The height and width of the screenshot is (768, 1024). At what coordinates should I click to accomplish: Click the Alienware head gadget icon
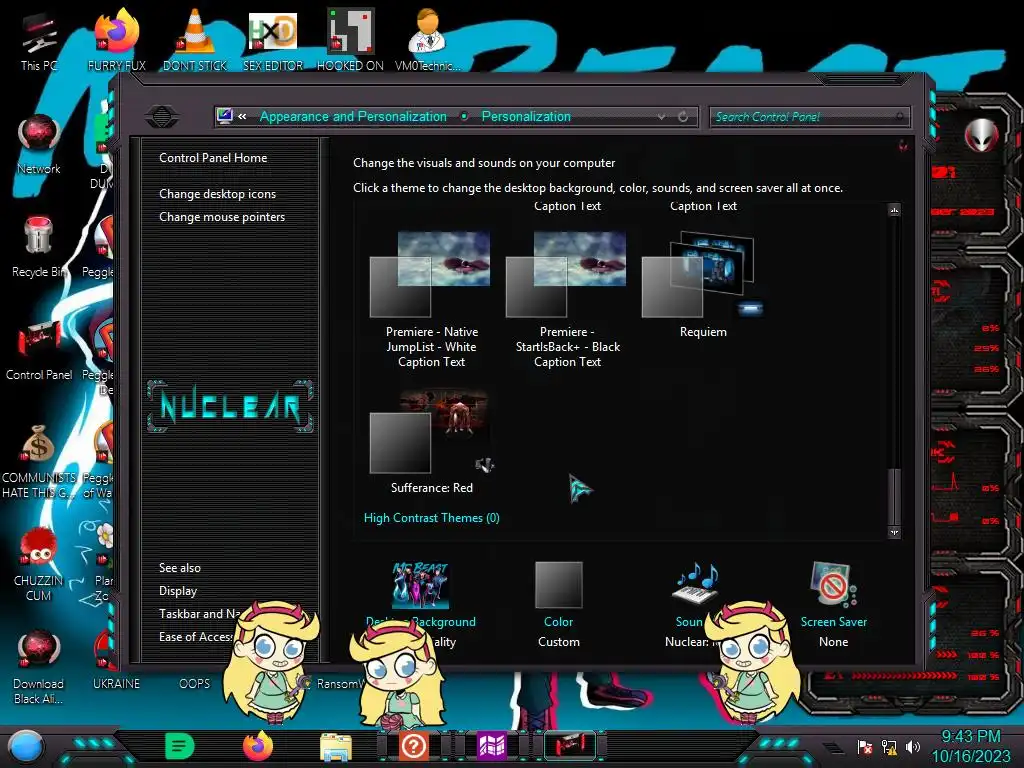tap(981, 135)
